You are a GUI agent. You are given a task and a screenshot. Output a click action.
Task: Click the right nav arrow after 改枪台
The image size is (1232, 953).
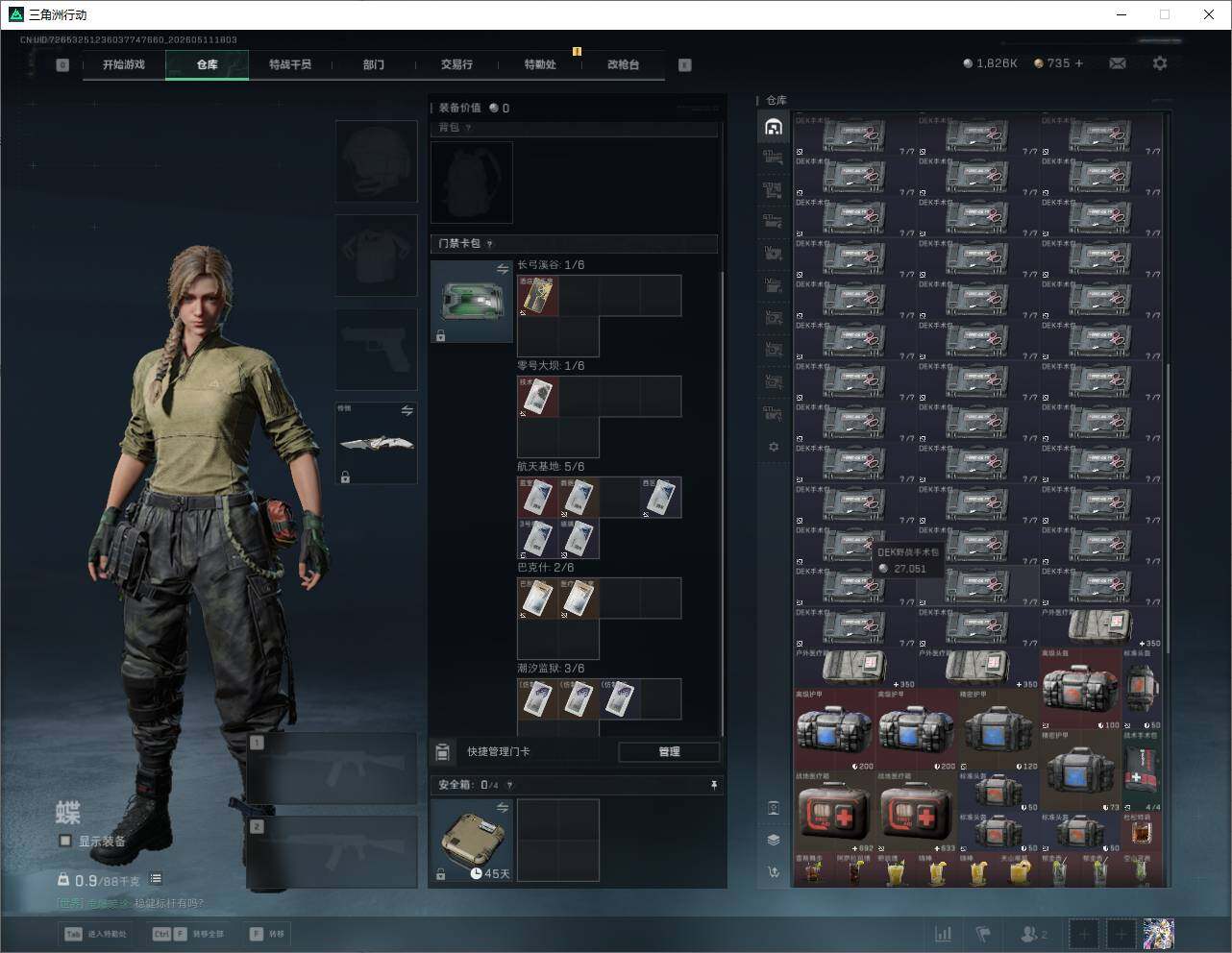pyautogui.click(x=685, y=65)
